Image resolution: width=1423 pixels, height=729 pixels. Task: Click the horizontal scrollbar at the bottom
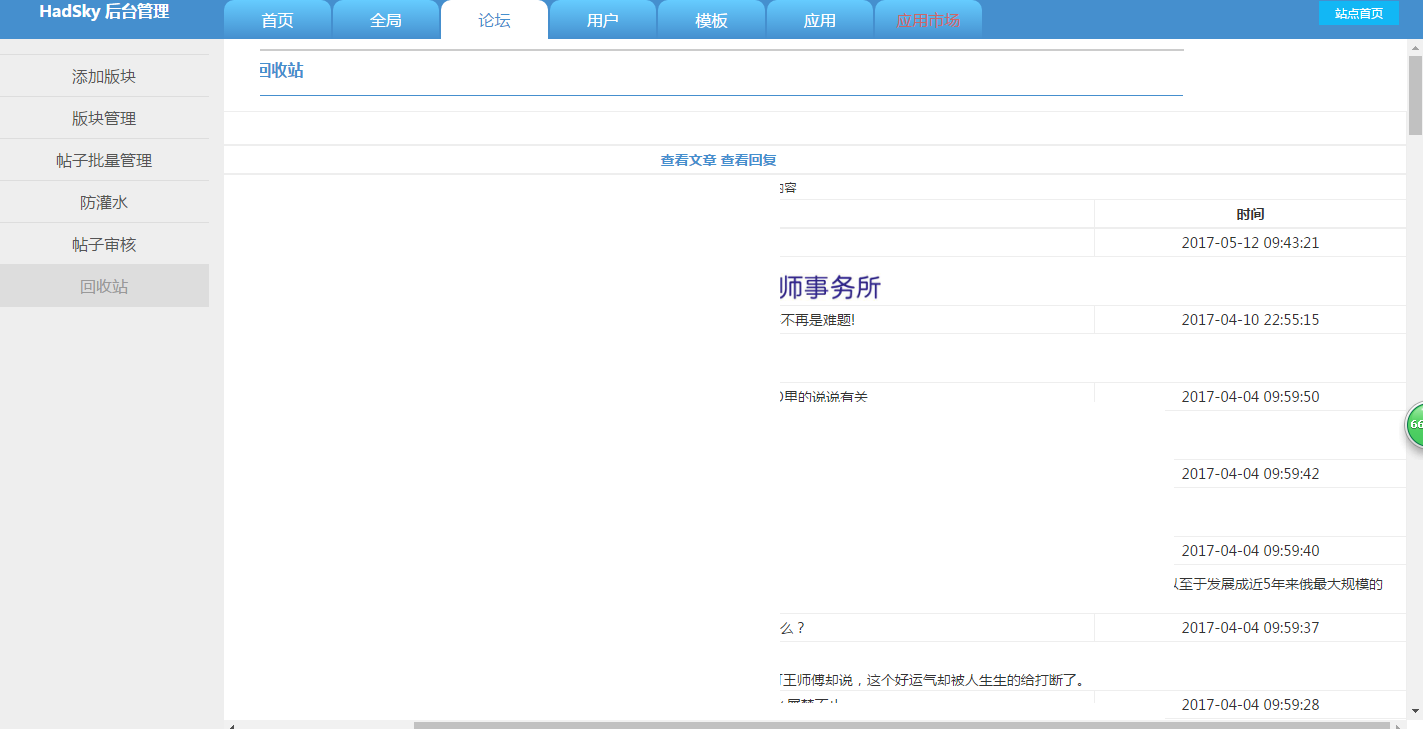[x=900, y=725]
